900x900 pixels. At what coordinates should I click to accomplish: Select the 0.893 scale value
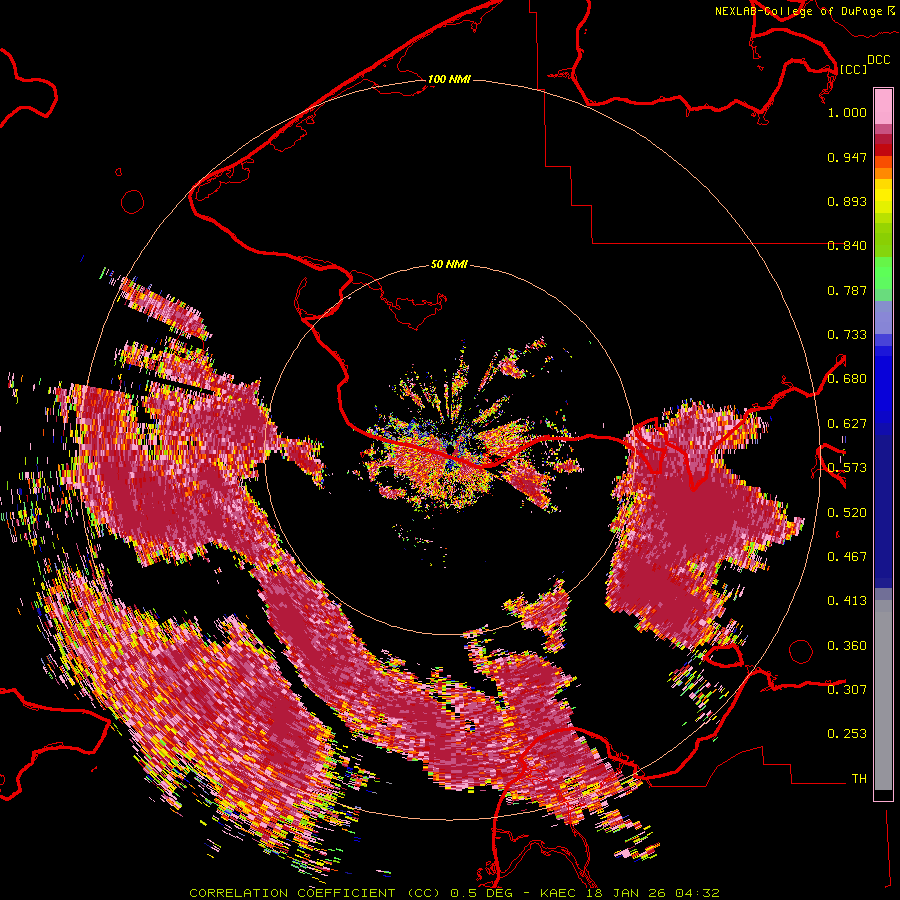click(847, 201)
